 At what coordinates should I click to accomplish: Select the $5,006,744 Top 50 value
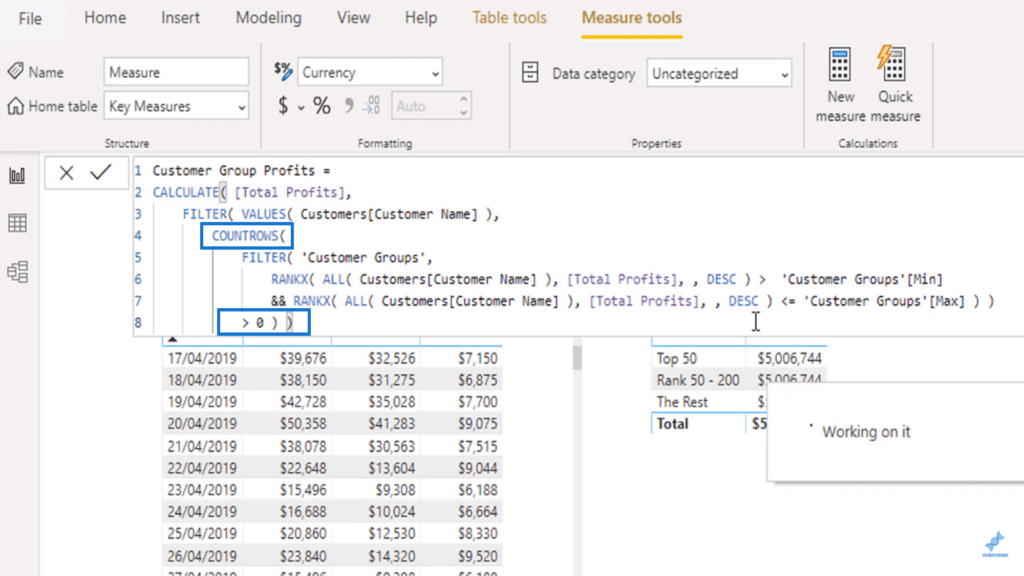tap(789, 359)
